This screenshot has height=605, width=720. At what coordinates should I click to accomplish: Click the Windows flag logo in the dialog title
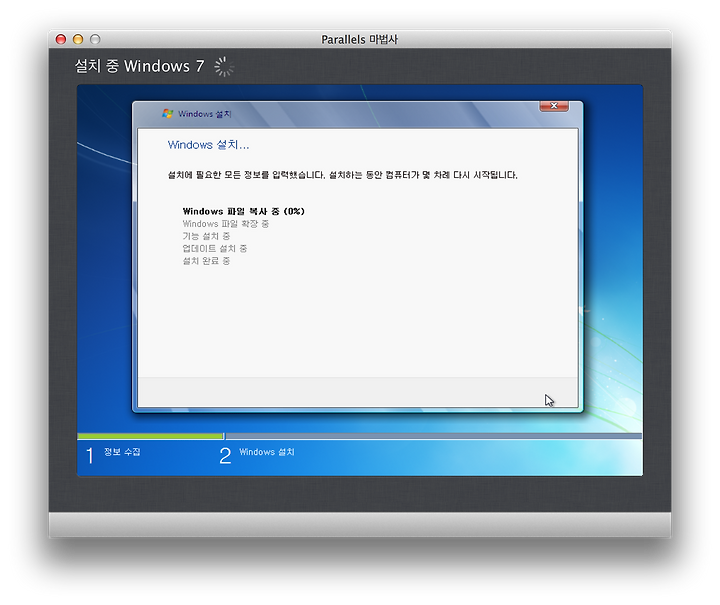click(168, 113)
